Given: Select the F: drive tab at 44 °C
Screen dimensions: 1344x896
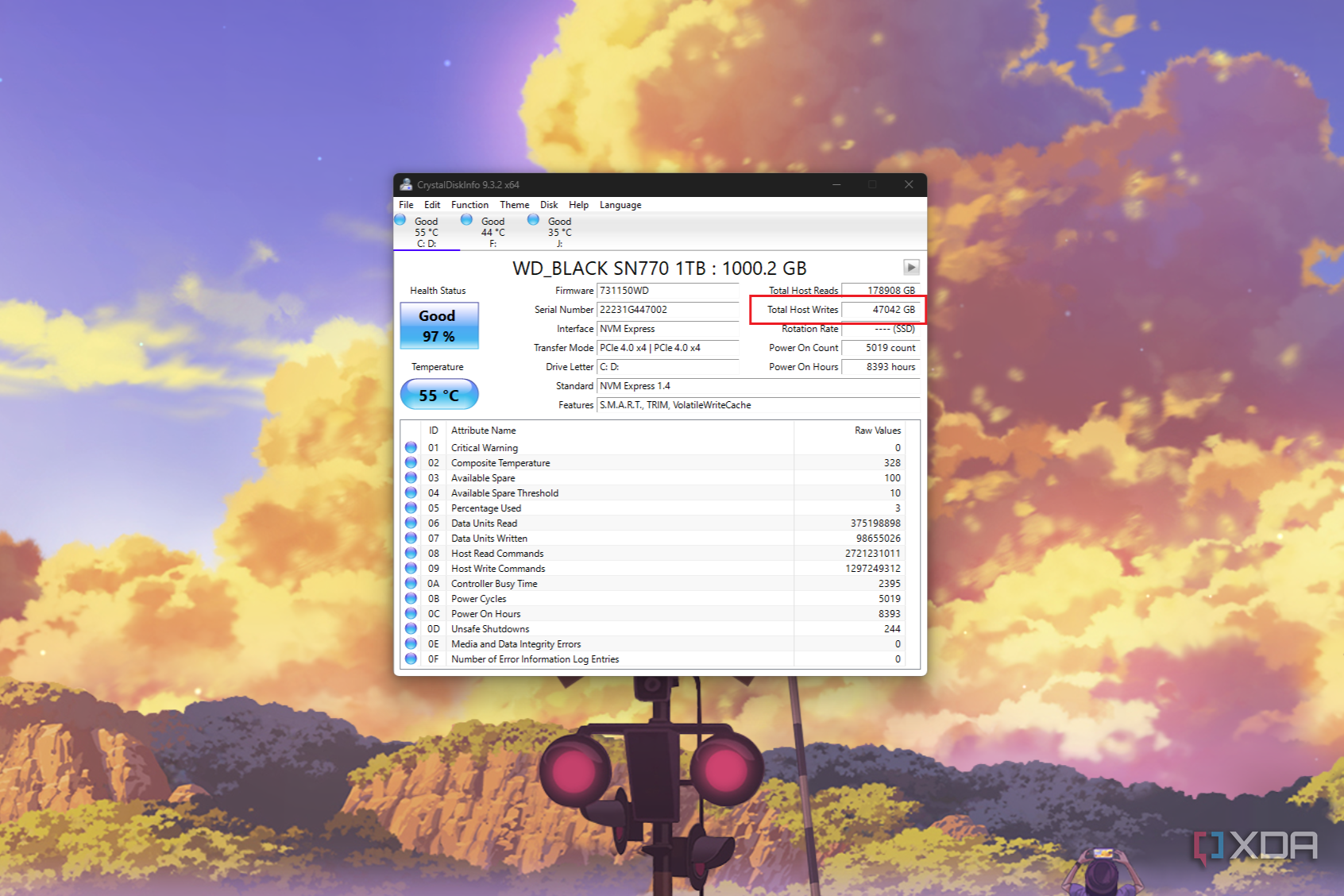Looking at the screenshot, I should pyautogui.click(x=492, y=232).
